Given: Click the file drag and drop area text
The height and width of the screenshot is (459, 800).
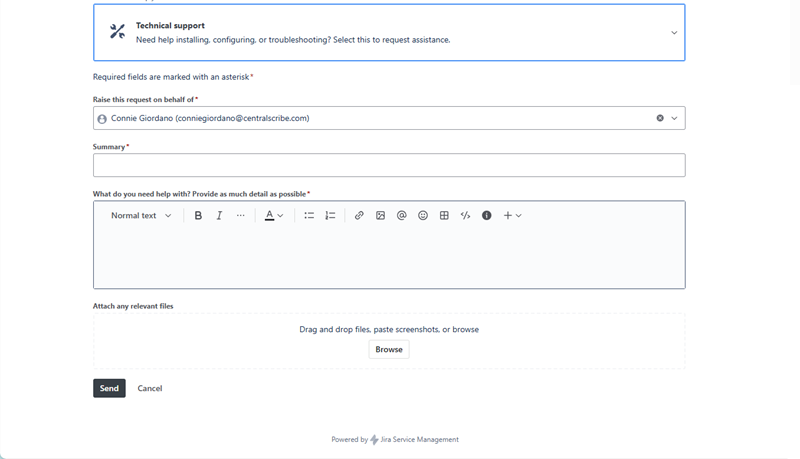Looking at the screenshot, I should pyautogui.click(x=389, y=329).
